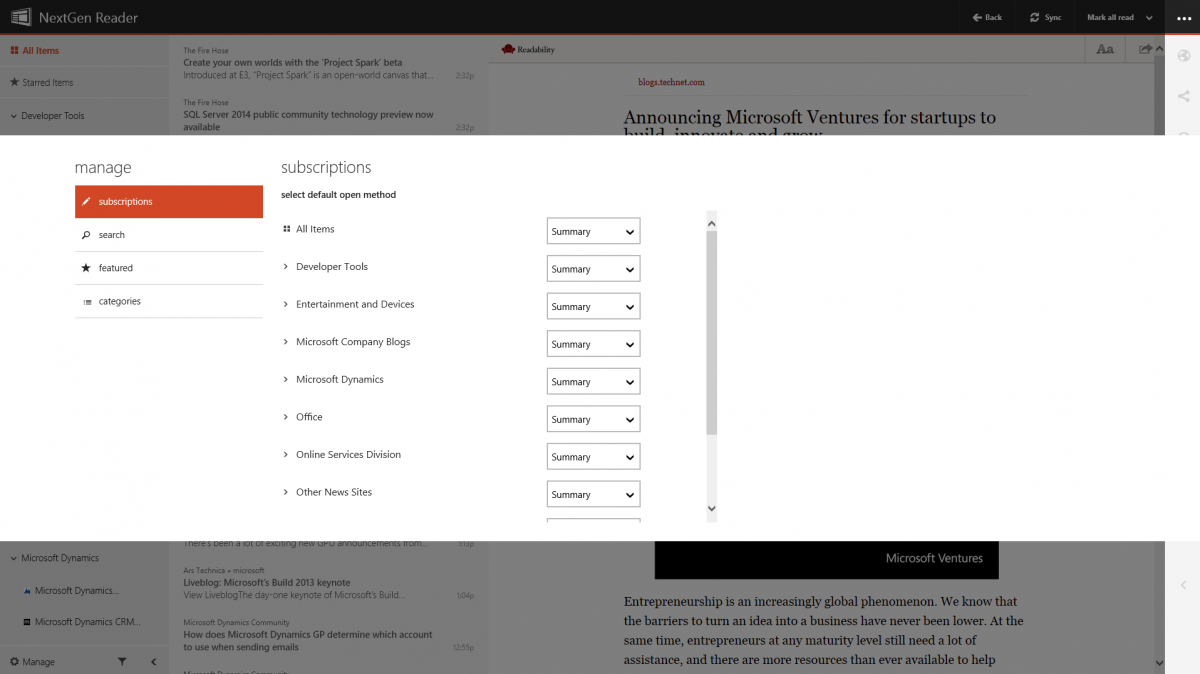Open the Summary dropdown for All Items
1200x674 pixels.
pos(593,231)
